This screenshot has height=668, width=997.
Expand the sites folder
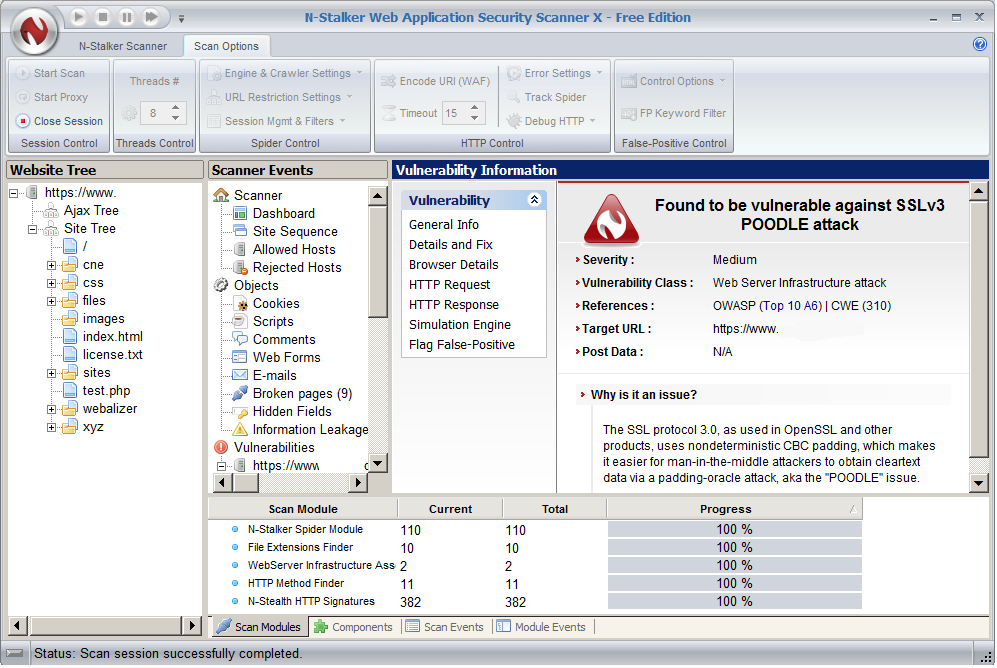[x=52, y=374]
